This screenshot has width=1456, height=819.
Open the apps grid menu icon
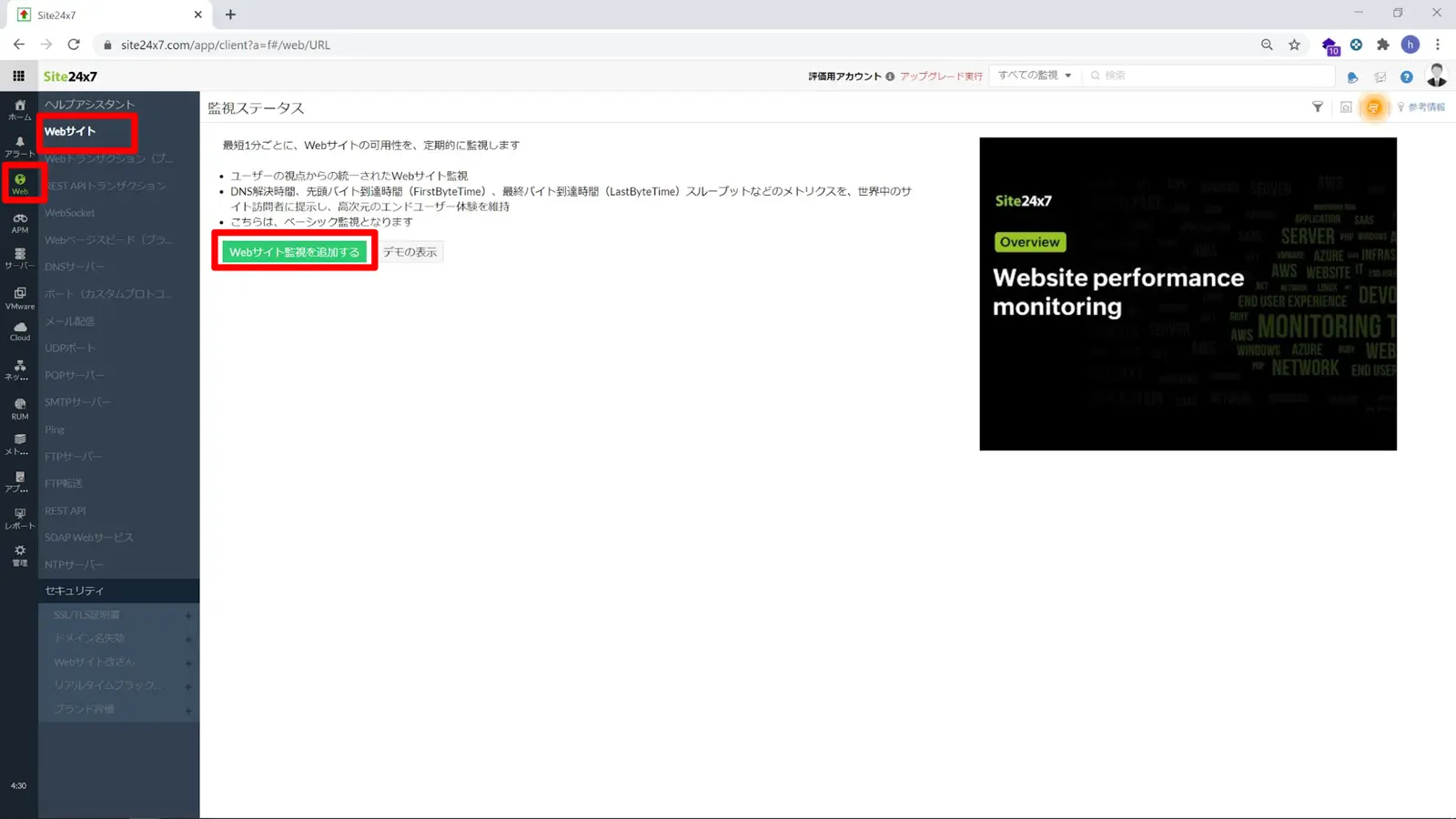click(18, 76)
